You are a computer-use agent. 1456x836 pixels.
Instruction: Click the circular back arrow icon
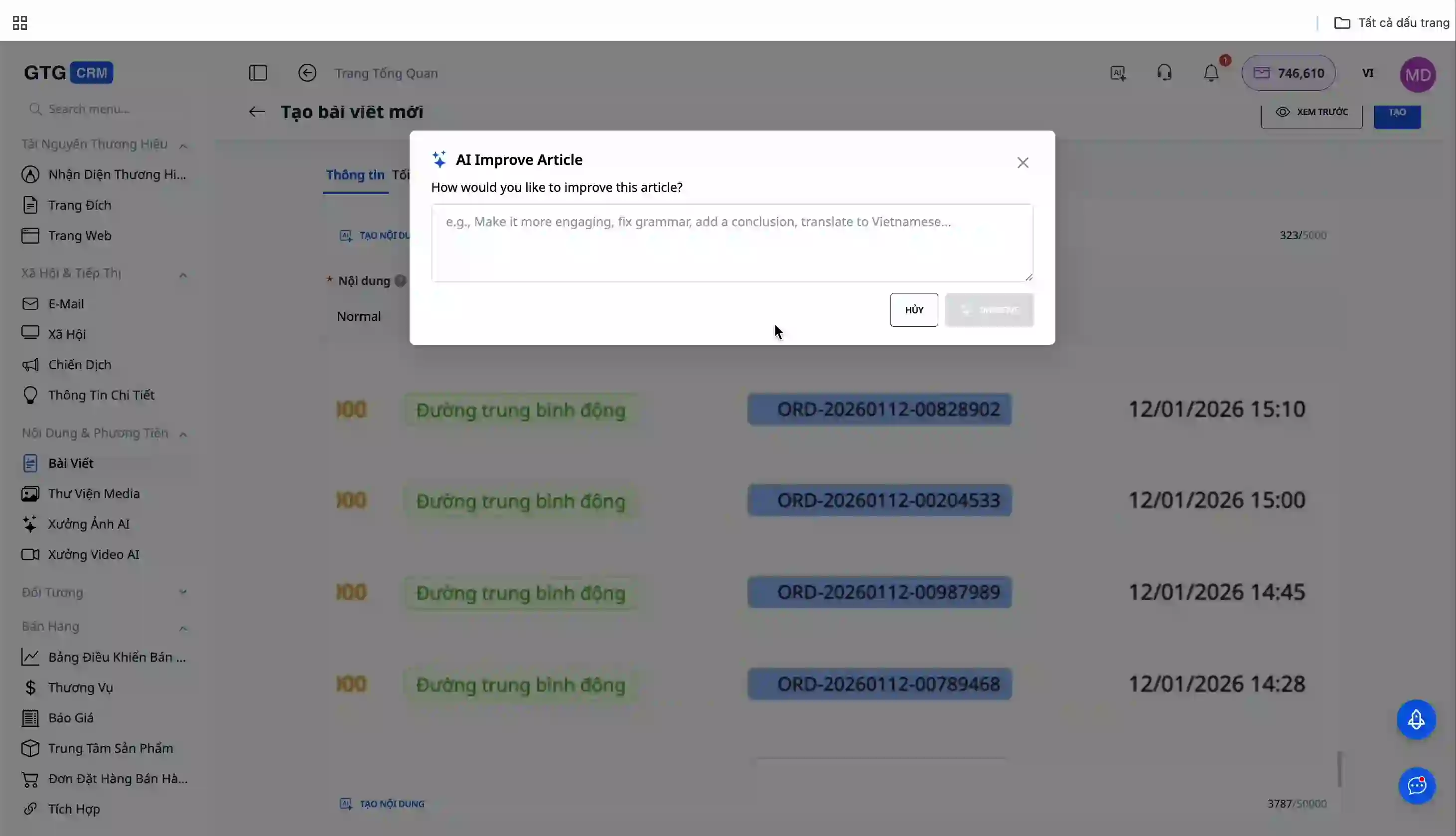click(x=307, y=73)
